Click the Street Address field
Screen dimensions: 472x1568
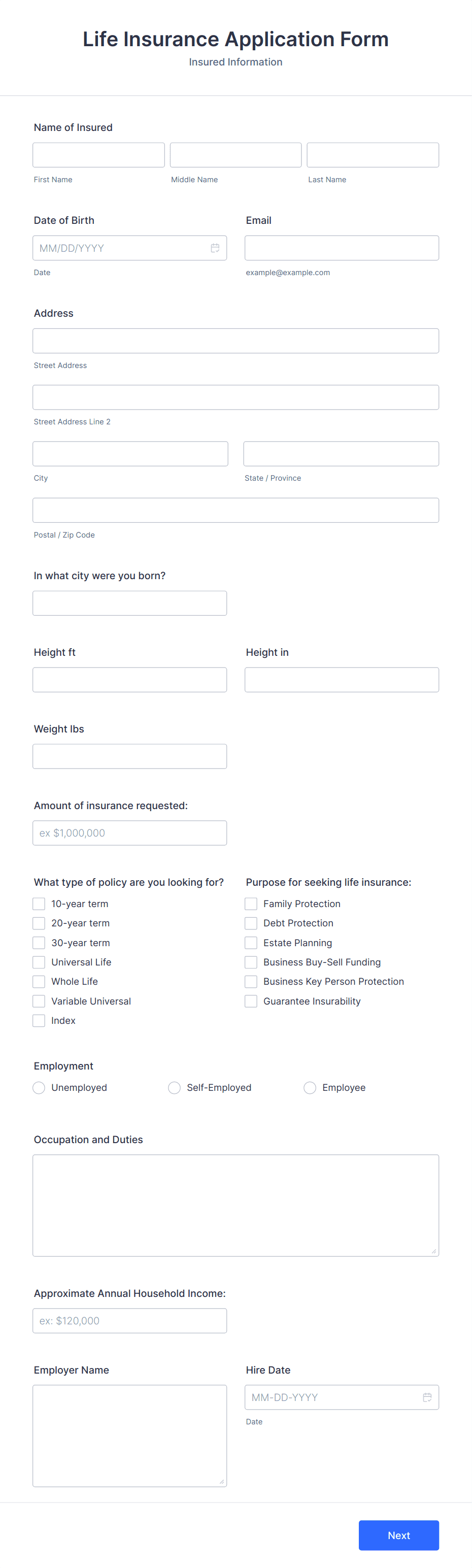click(x=235, y=340)
